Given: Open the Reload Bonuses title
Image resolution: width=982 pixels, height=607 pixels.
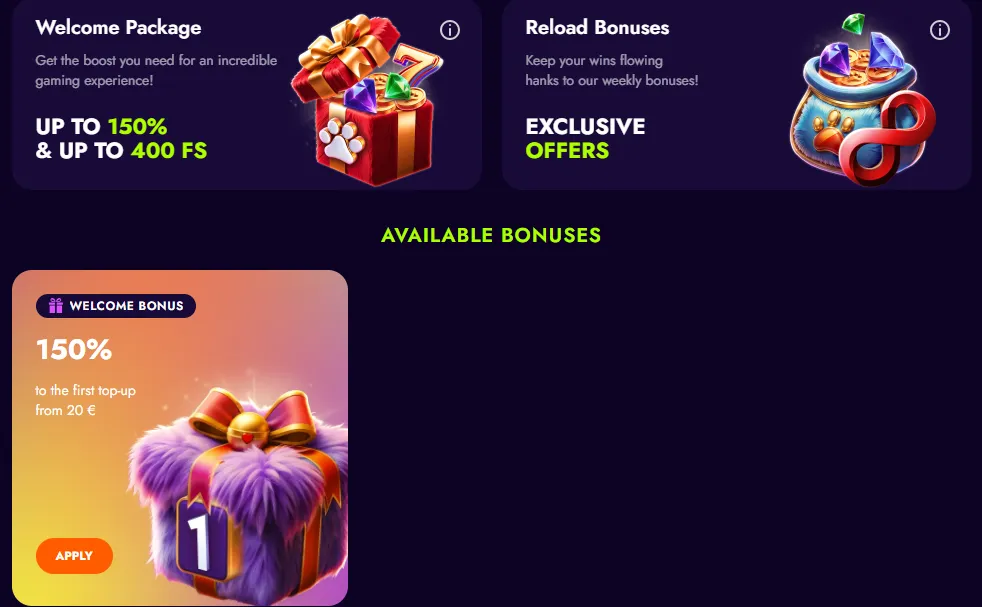Looking at the screenshot, I should tap(597, 28).
